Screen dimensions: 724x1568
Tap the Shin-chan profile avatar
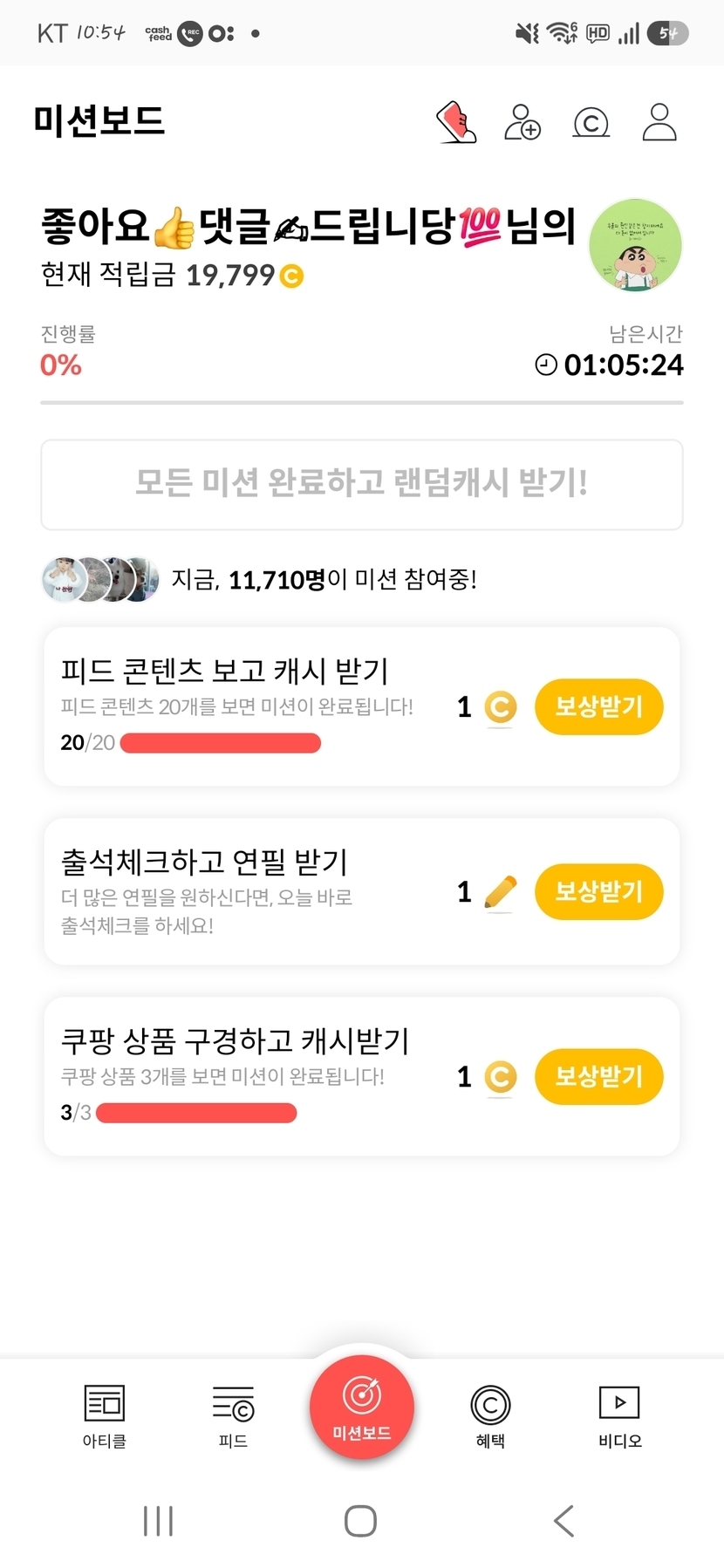pos(635,245)
